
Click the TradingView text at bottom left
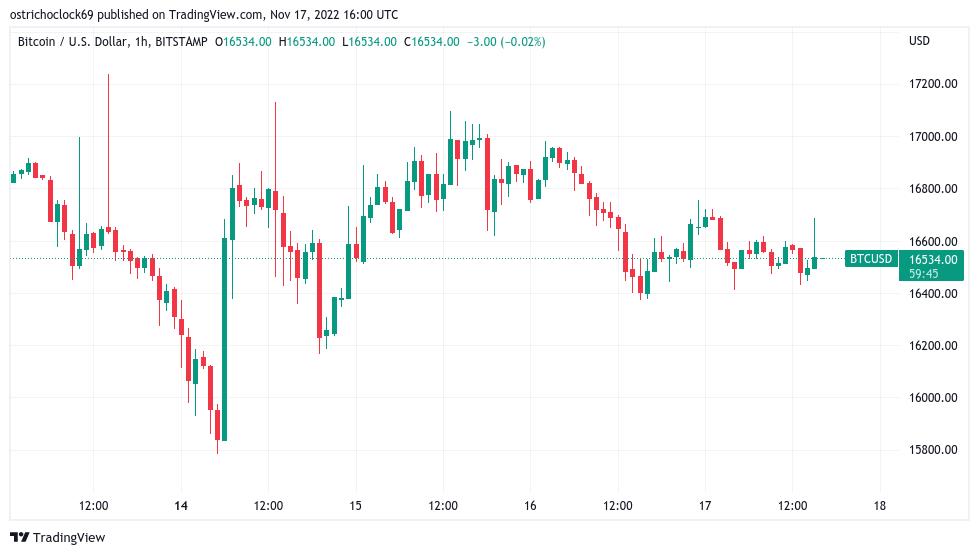point(68,537)
